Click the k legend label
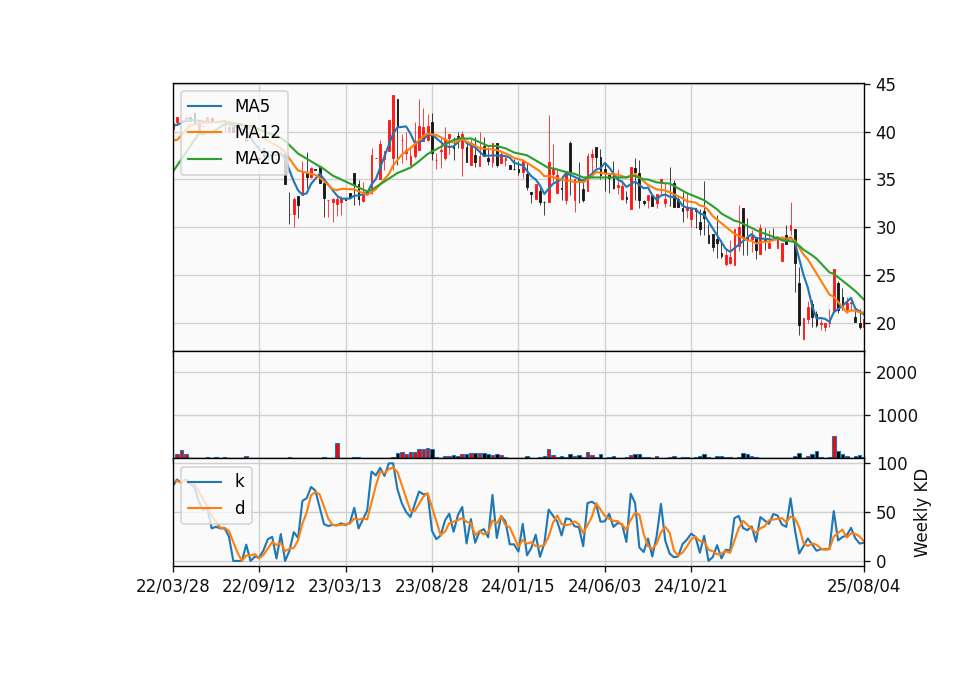 (x=239, y=481)
